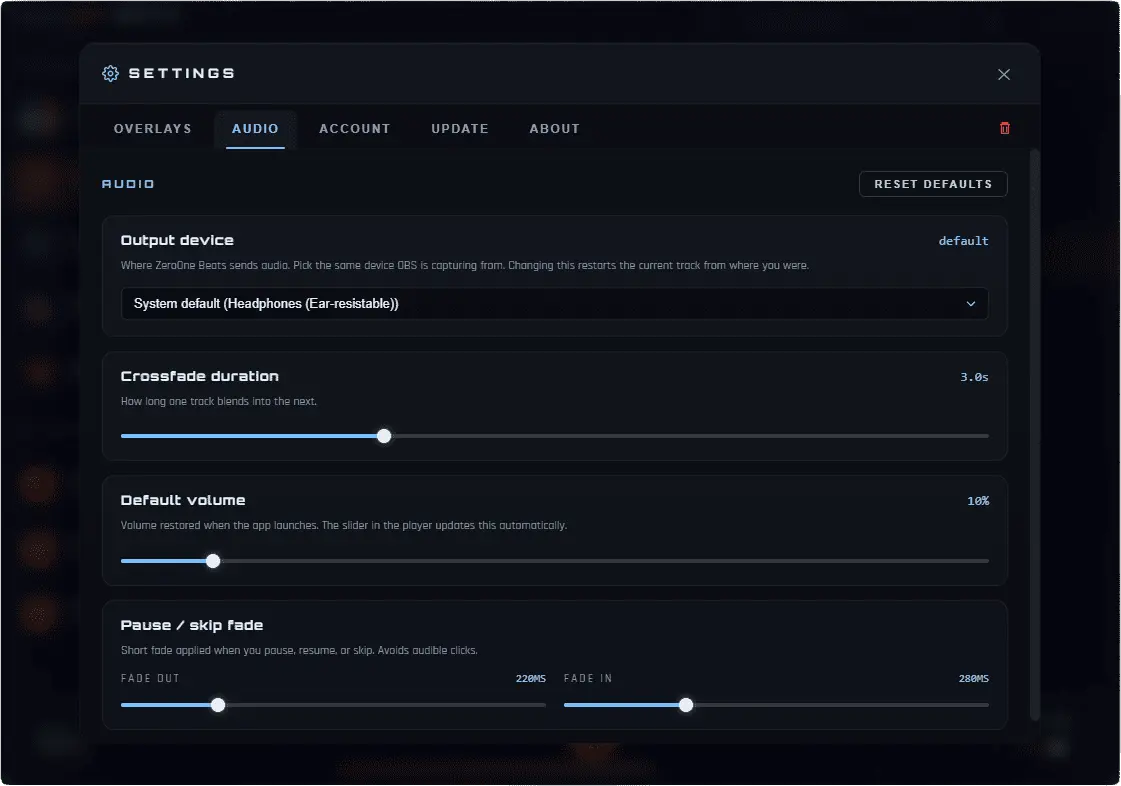Go to the Update tab
This screenshot has width=1121, height=786.
[x=460, y=129]
